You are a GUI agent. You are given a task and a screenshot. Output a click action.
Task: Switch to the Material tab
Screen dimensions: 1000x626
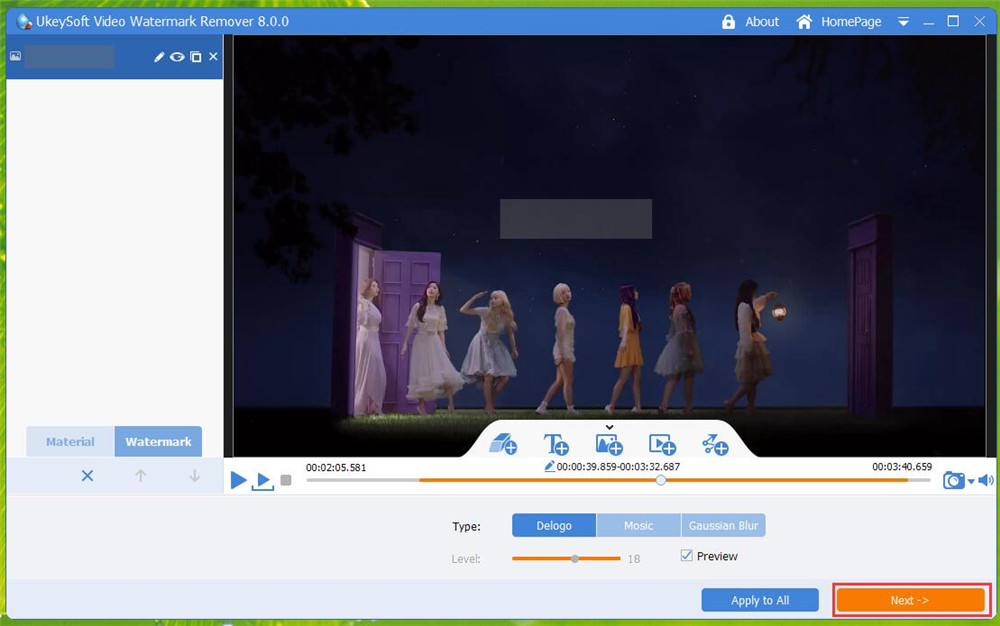(70, 442)
